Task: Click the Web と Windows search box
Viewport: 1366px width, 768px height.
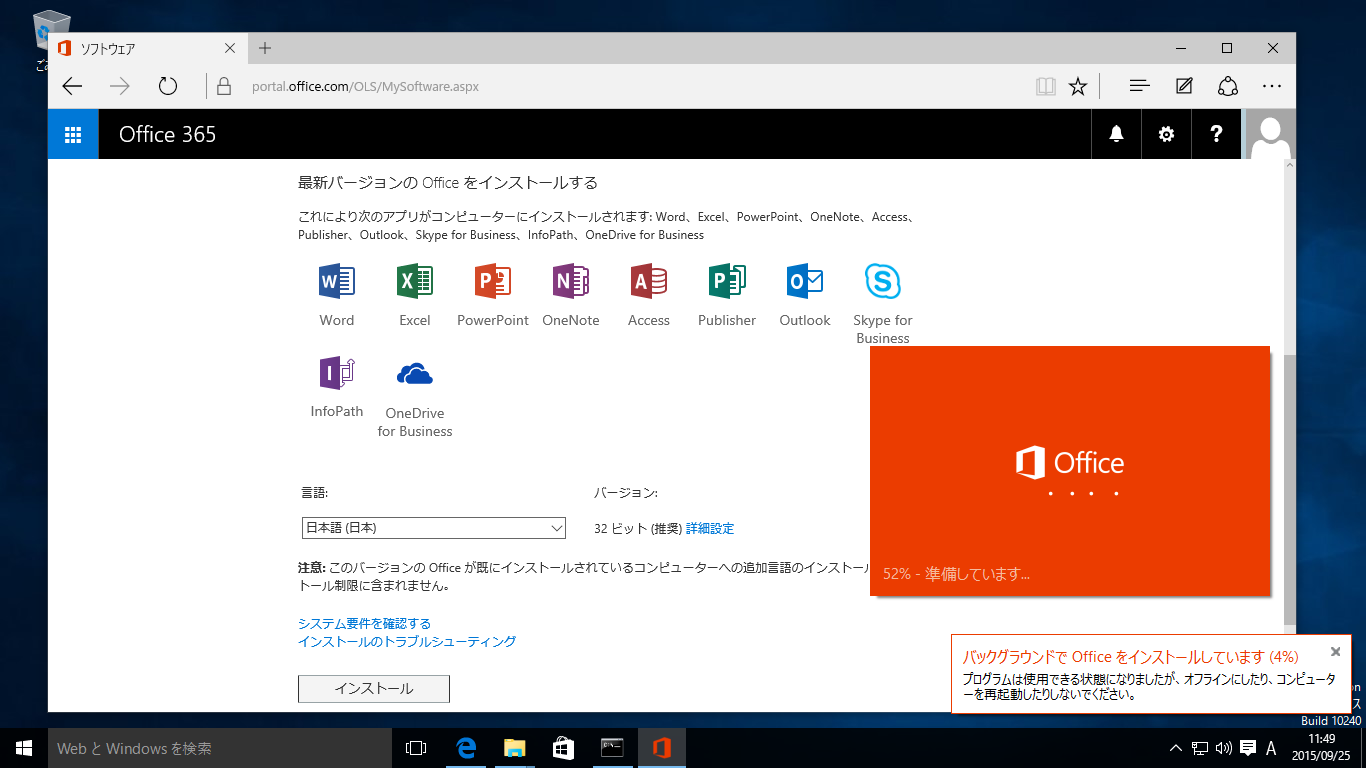Action: click(220, 748)
